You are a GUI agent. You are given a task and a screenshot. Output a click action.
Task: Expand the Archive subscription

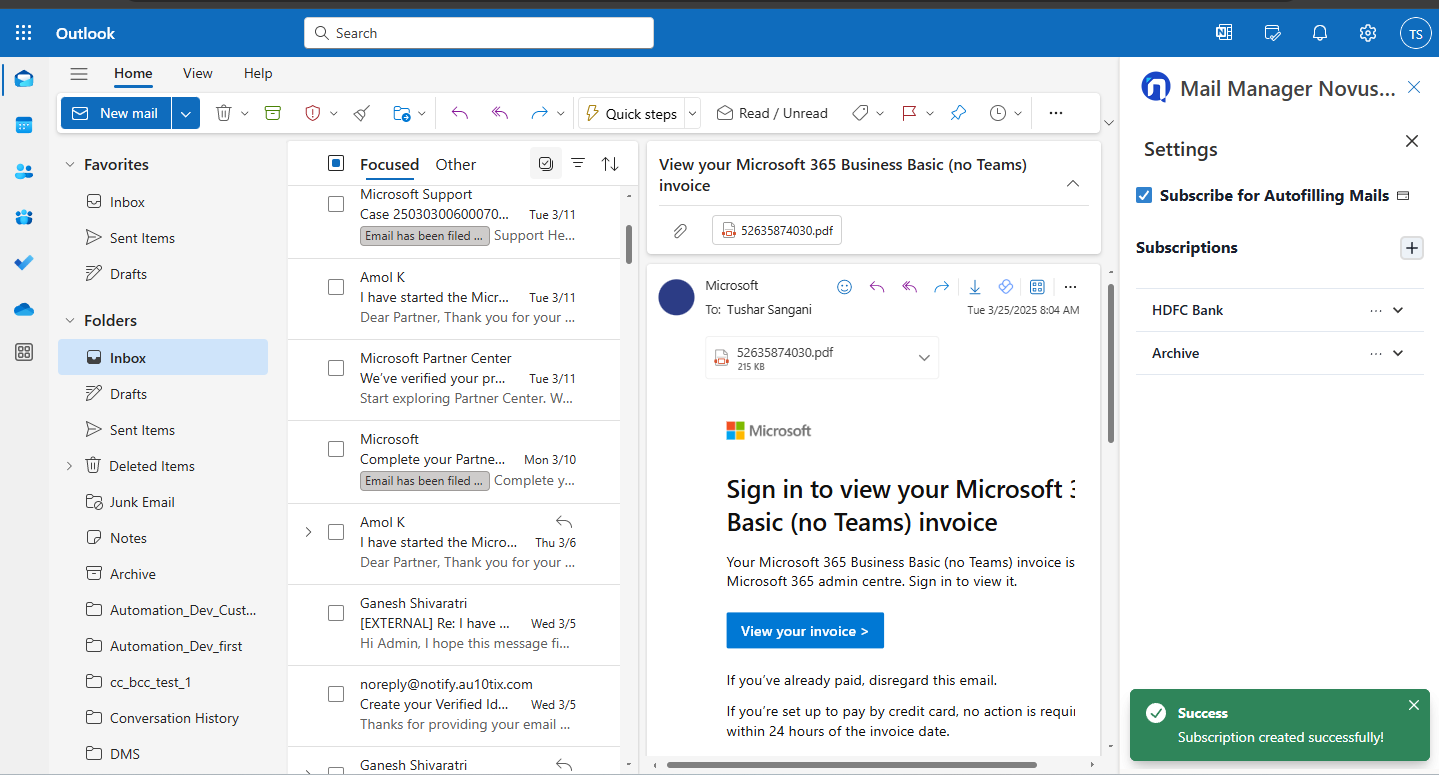1398,353
